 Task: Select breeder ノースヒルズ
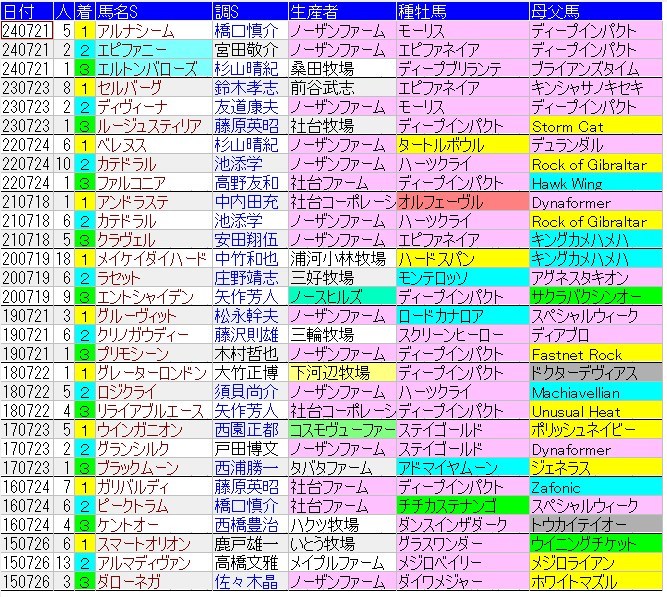click(x=342, y=297)
